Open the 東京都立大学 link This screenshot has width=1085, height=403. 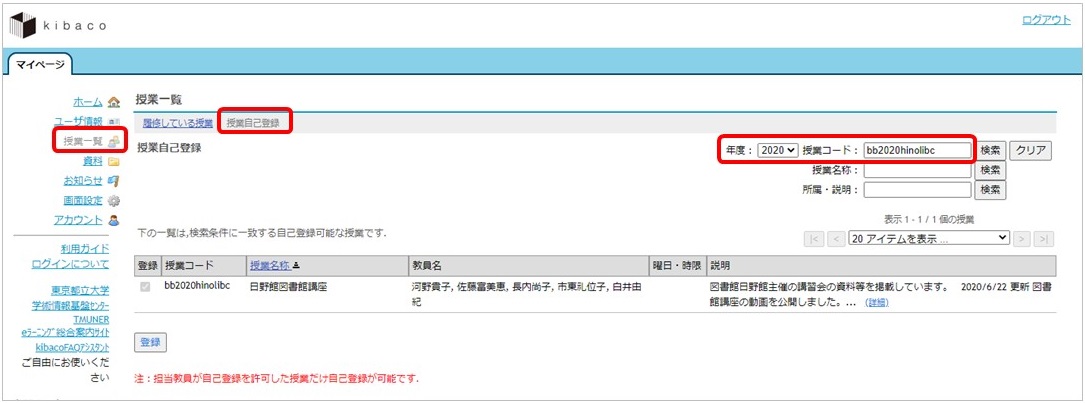point(80,291)
